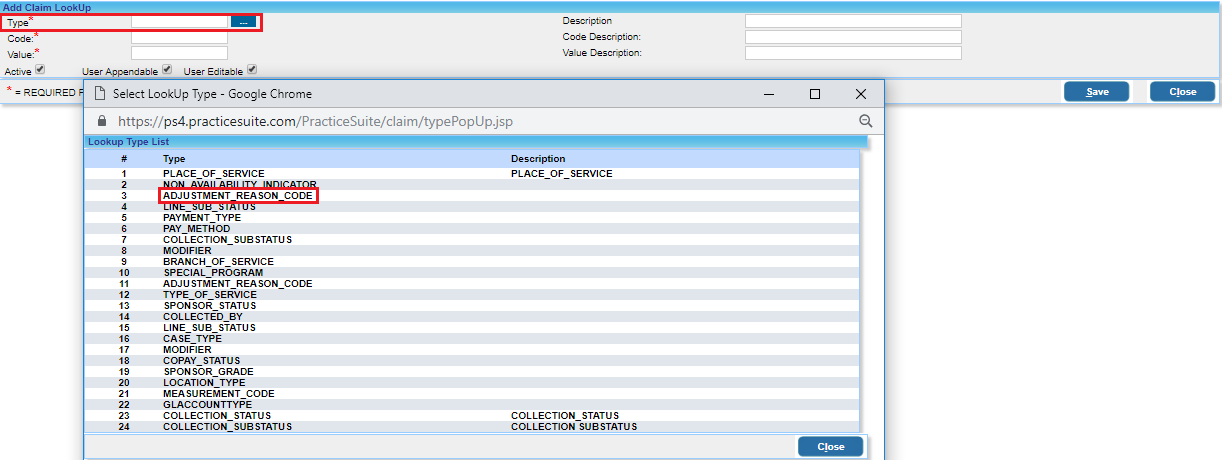Minimize the Select LookUp Type popup window

[768, 94]
